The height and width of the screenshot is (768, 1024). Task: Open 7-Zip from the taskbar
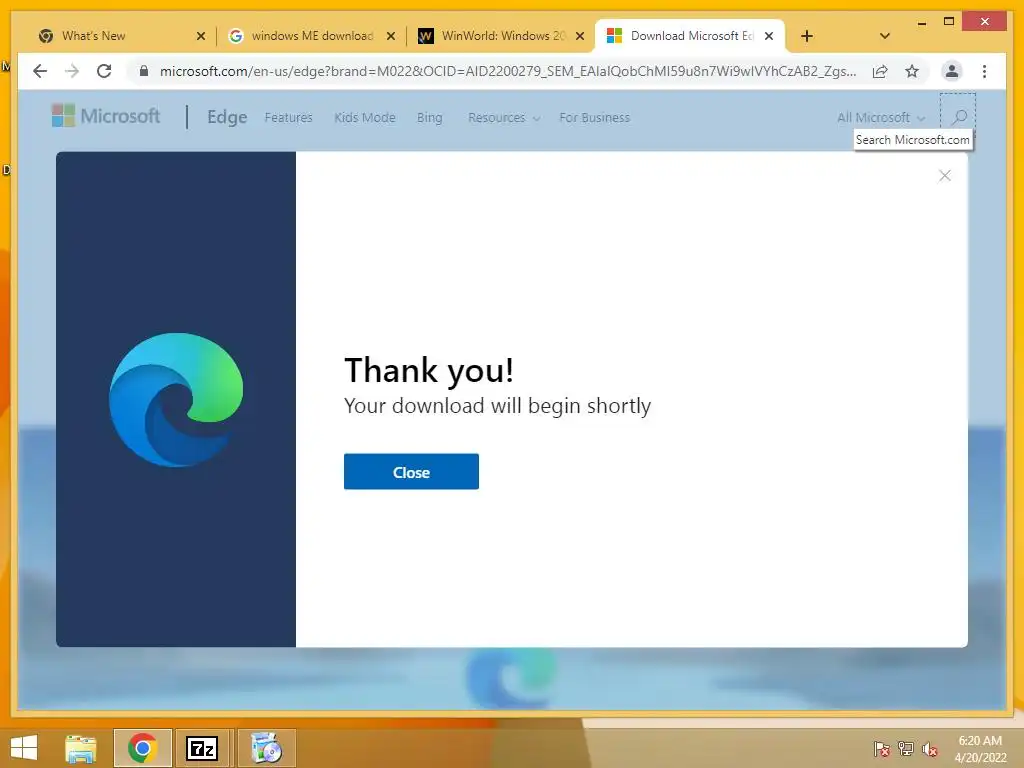[x=202, y=748]
